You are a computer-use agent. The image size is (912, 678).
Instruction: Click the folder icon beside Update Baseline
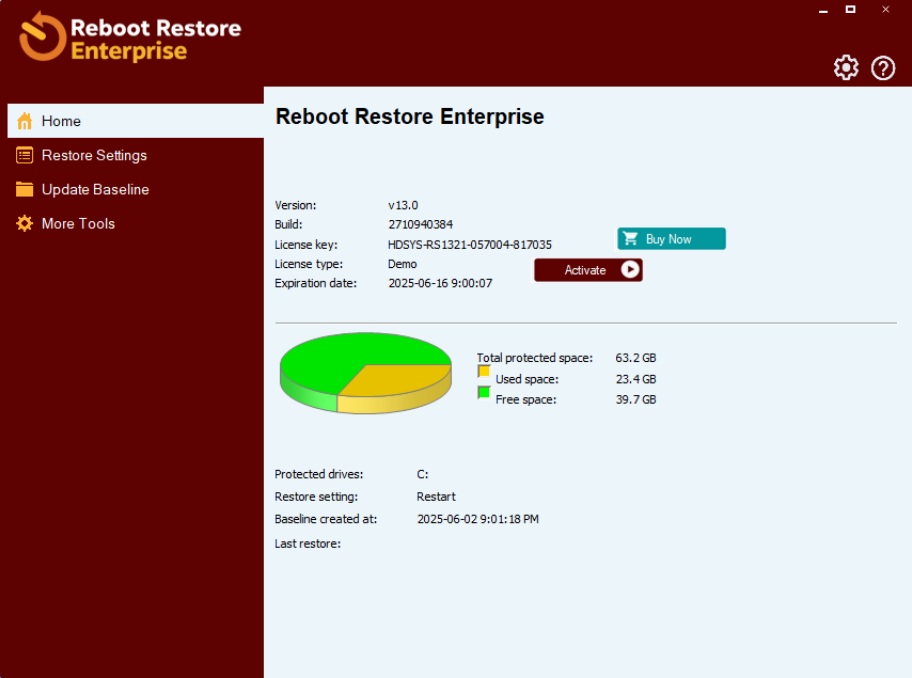click(x=25, y=189)
